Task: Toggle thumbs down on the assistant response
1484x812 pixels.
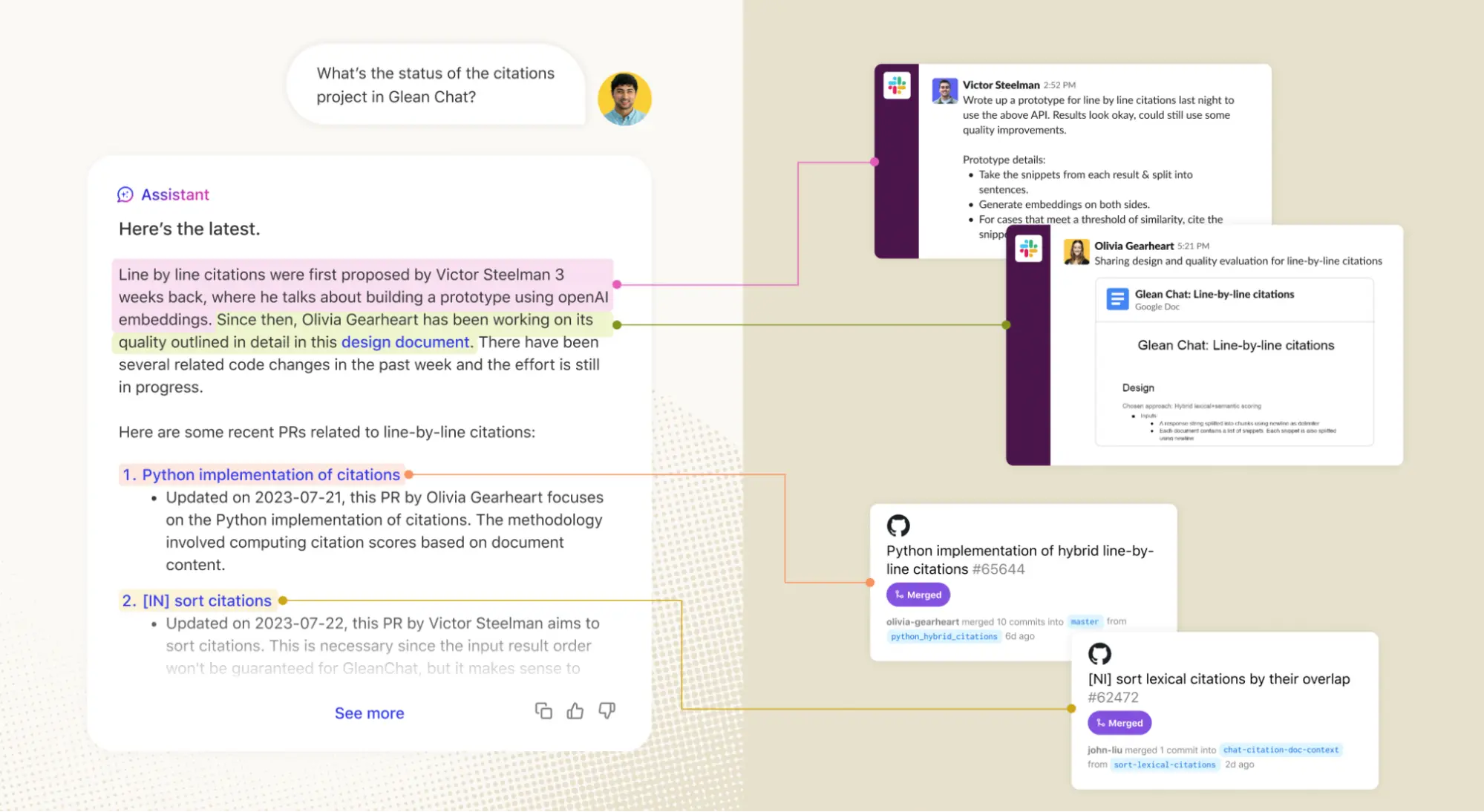Action: 607,711
